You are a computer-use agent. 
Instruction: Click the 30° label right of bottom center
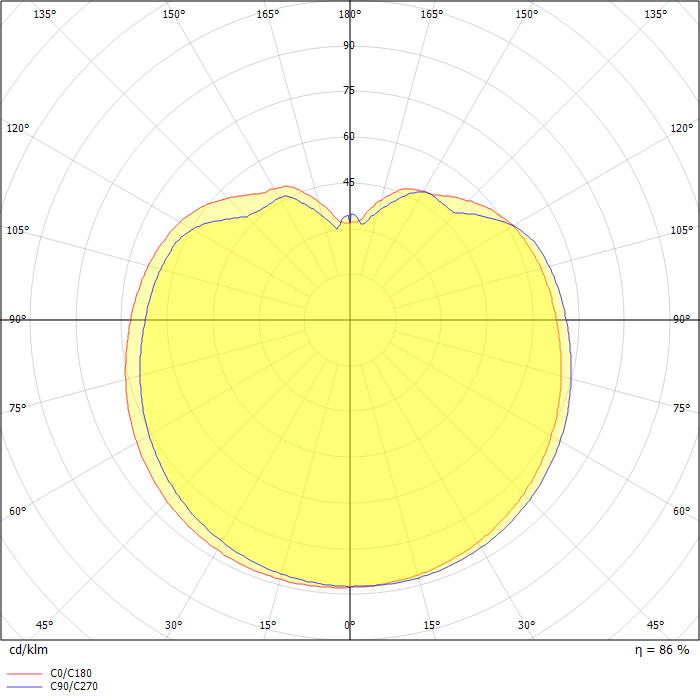[526, 625]
